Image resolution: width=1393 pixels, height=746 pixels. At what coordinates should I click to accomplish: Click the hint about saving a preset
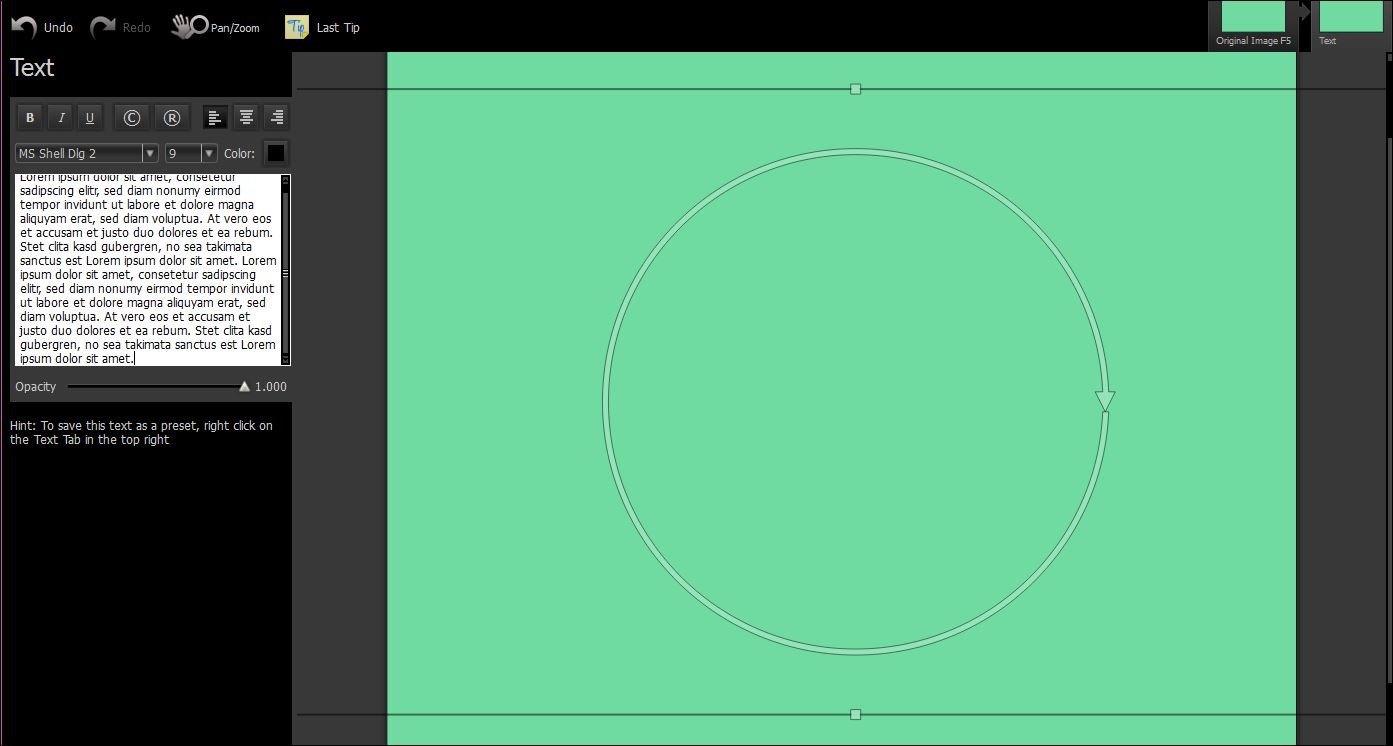[141, 433]
